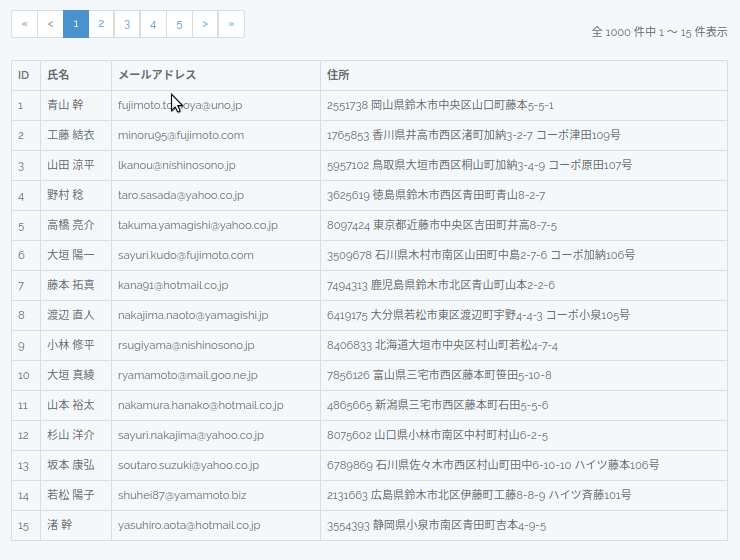Screen dimensions: 740x560
Task: Select address starting 1765853 香川県
Action: [473, 135]
